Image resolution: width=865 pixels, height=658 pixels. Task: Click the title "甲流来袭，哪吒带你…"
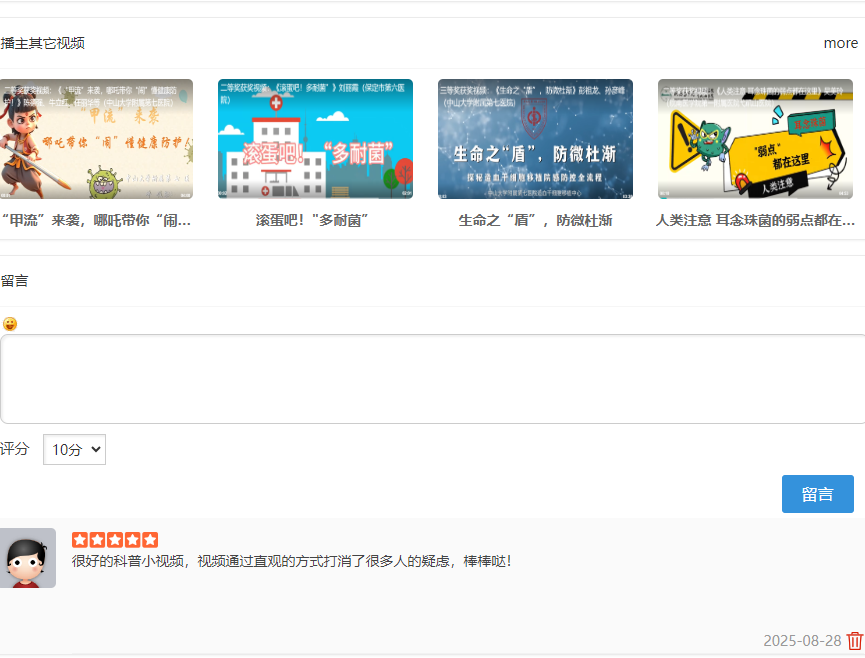coord(96,221)
